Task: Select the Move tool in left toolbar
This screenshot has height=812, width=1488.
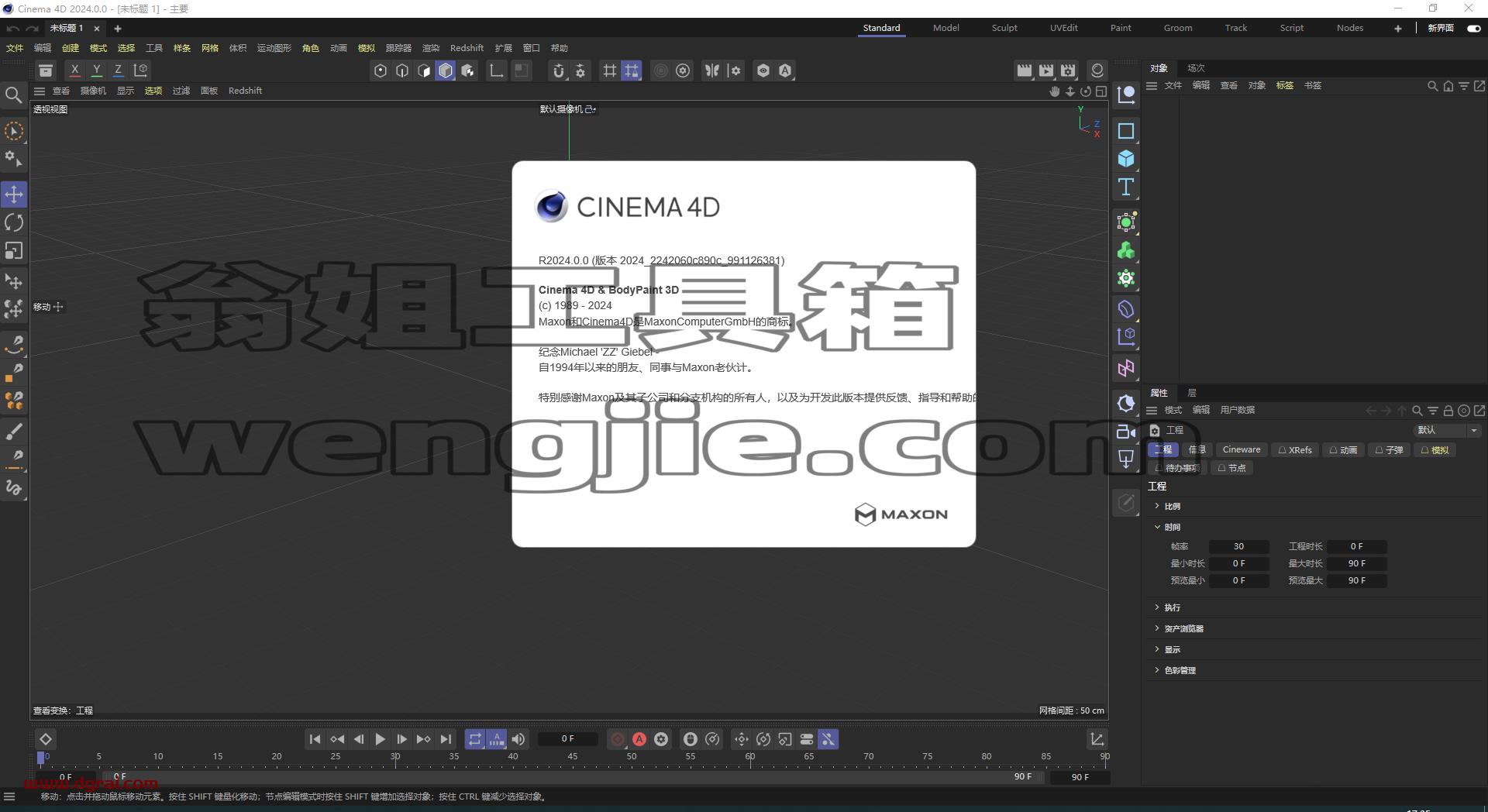Action: tap(14, 194)
